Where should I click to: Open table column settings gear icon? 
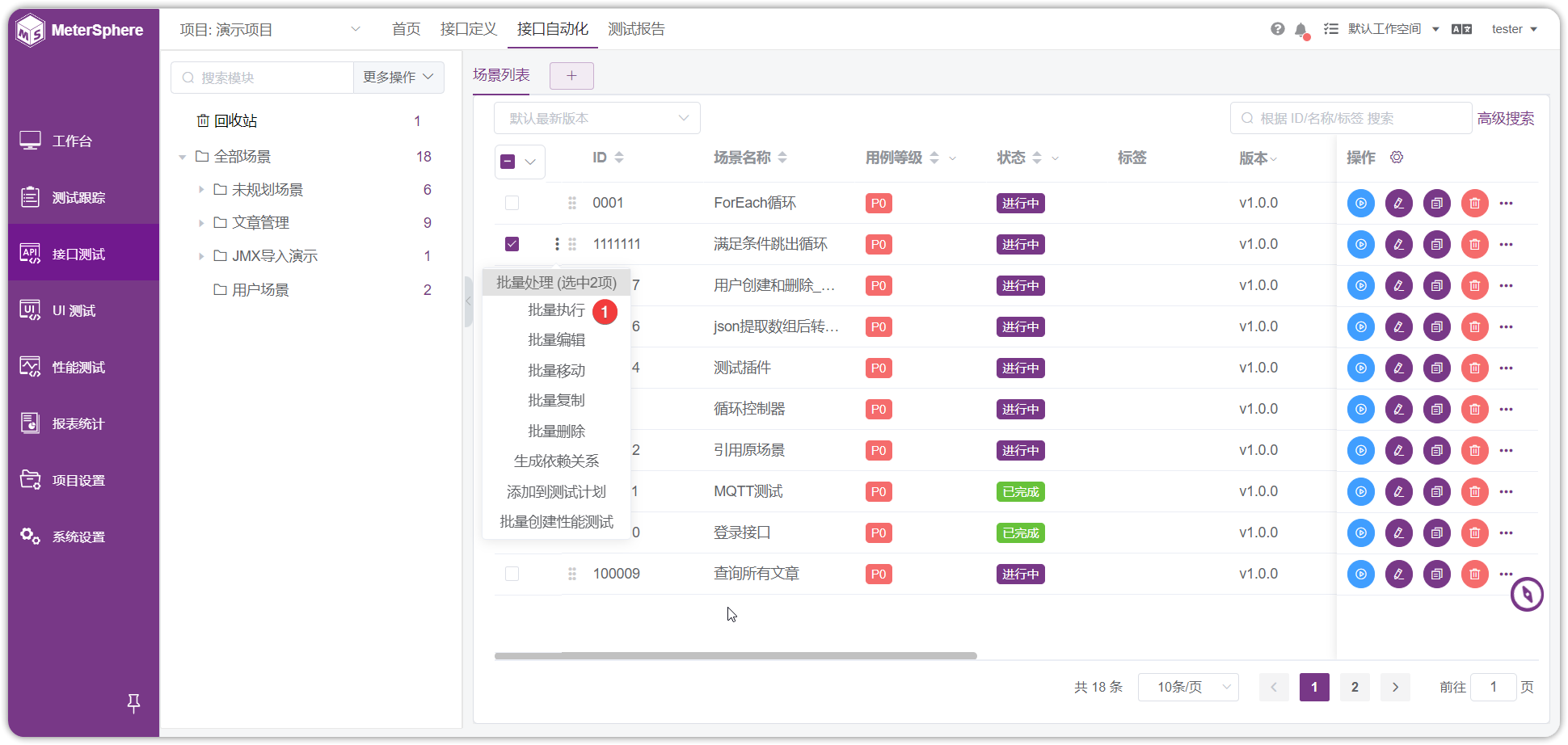(x=1397, y=157)
